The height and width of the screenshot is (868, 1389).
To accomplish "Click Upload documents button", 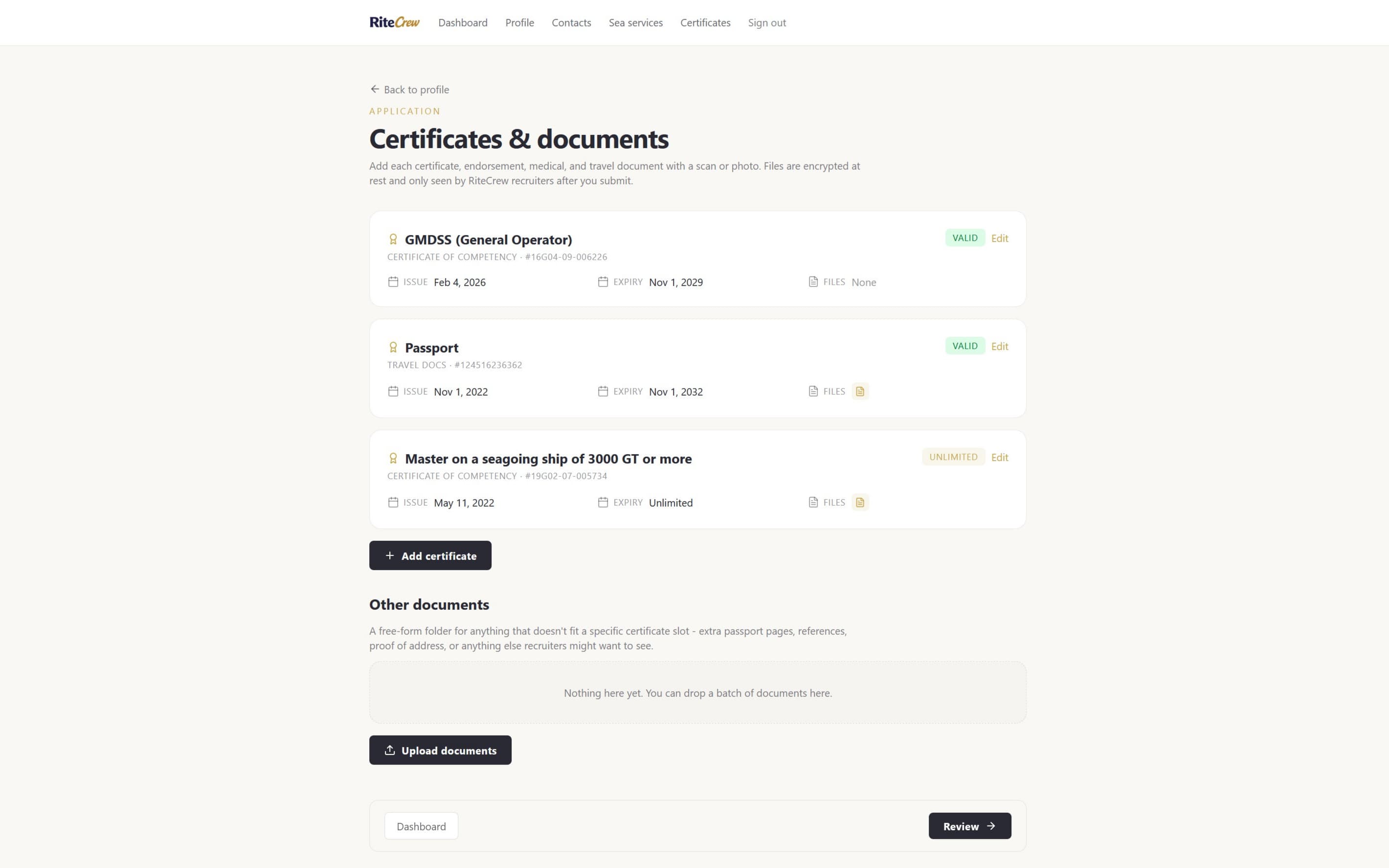I will (x=440, y=750).
